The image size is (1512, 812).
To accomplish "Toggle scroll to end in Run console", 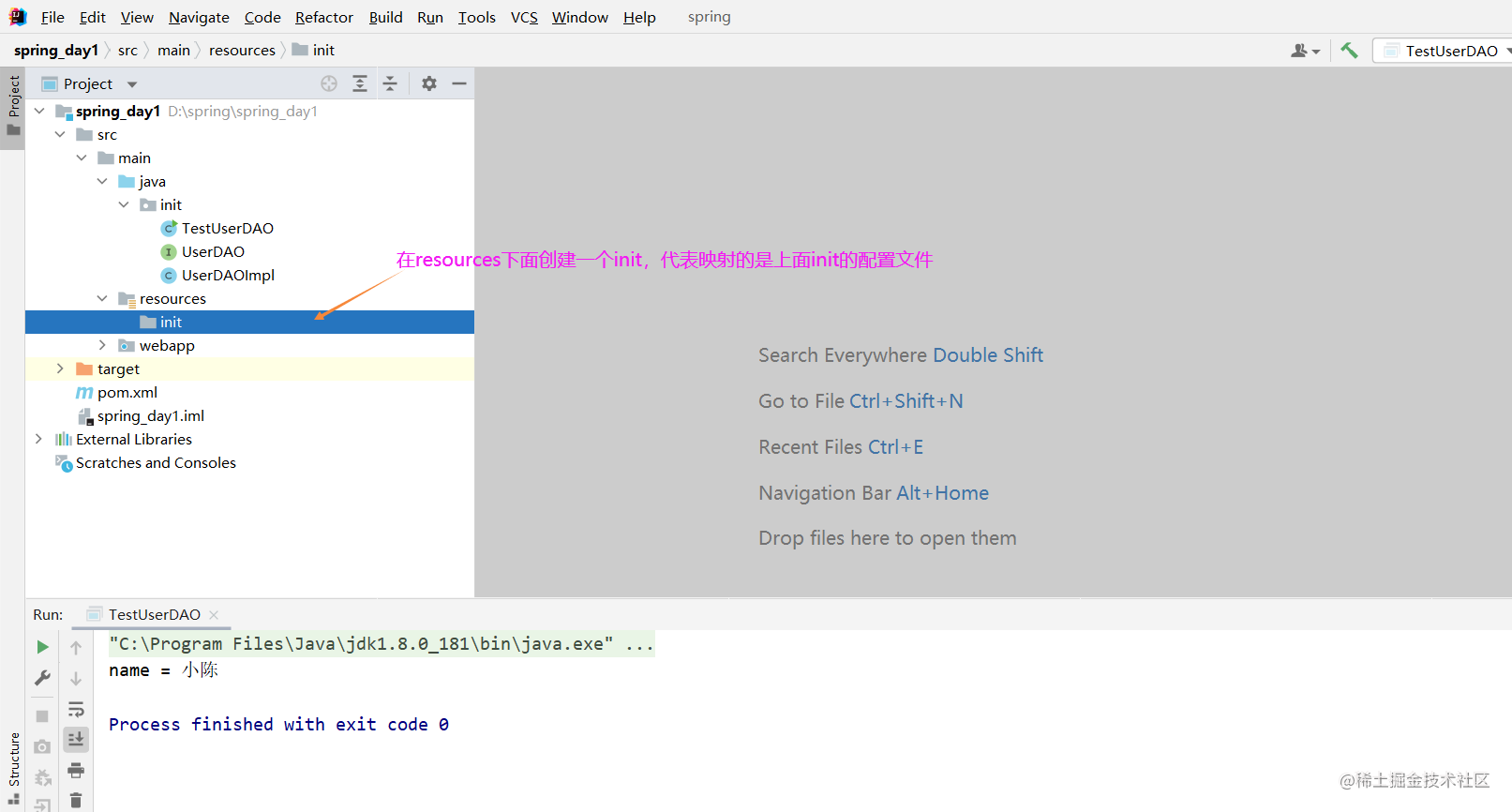I will [x=76, y=740].
